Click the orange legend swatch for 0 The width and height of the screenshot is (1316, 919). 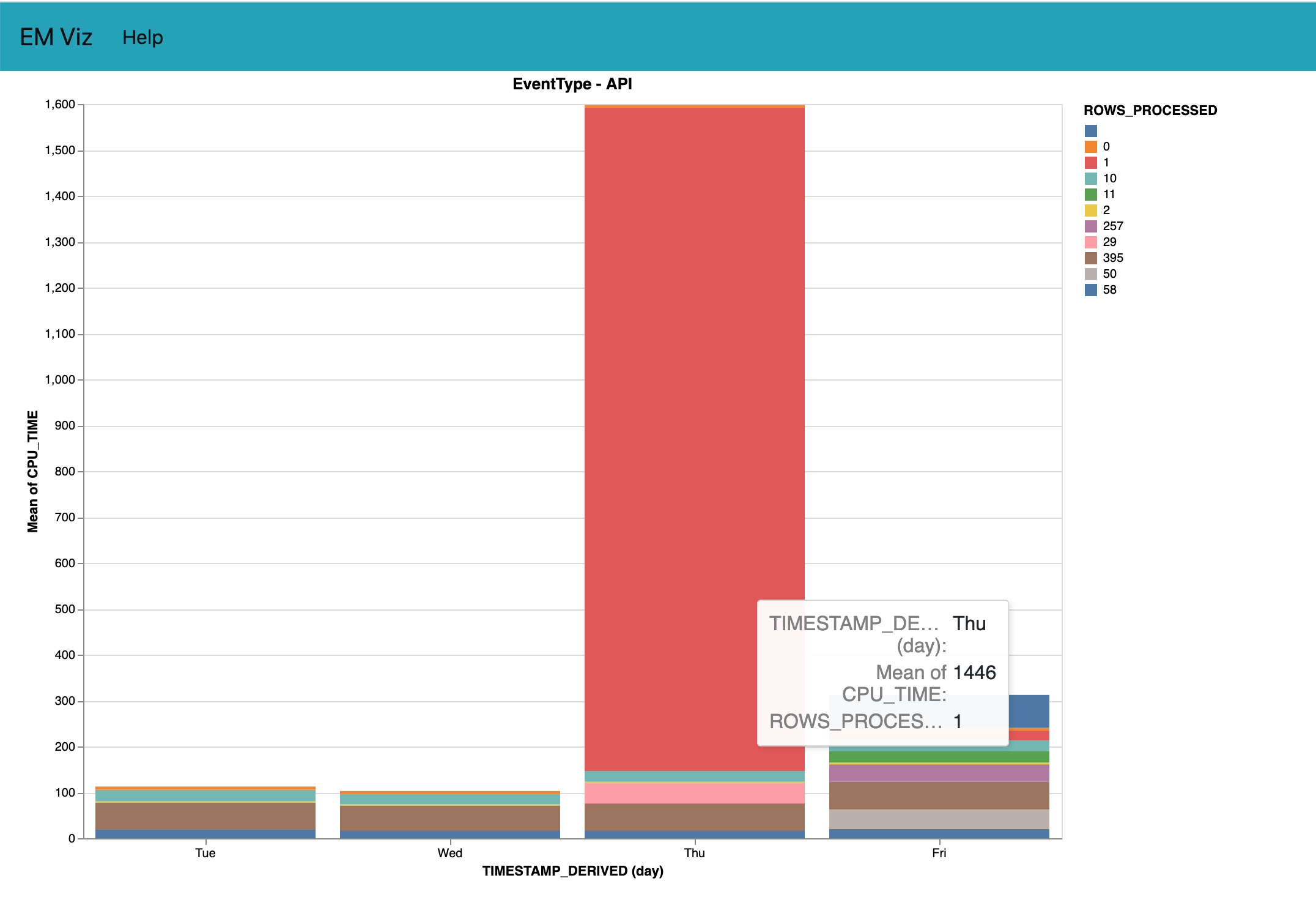[x=1090, y=147]
